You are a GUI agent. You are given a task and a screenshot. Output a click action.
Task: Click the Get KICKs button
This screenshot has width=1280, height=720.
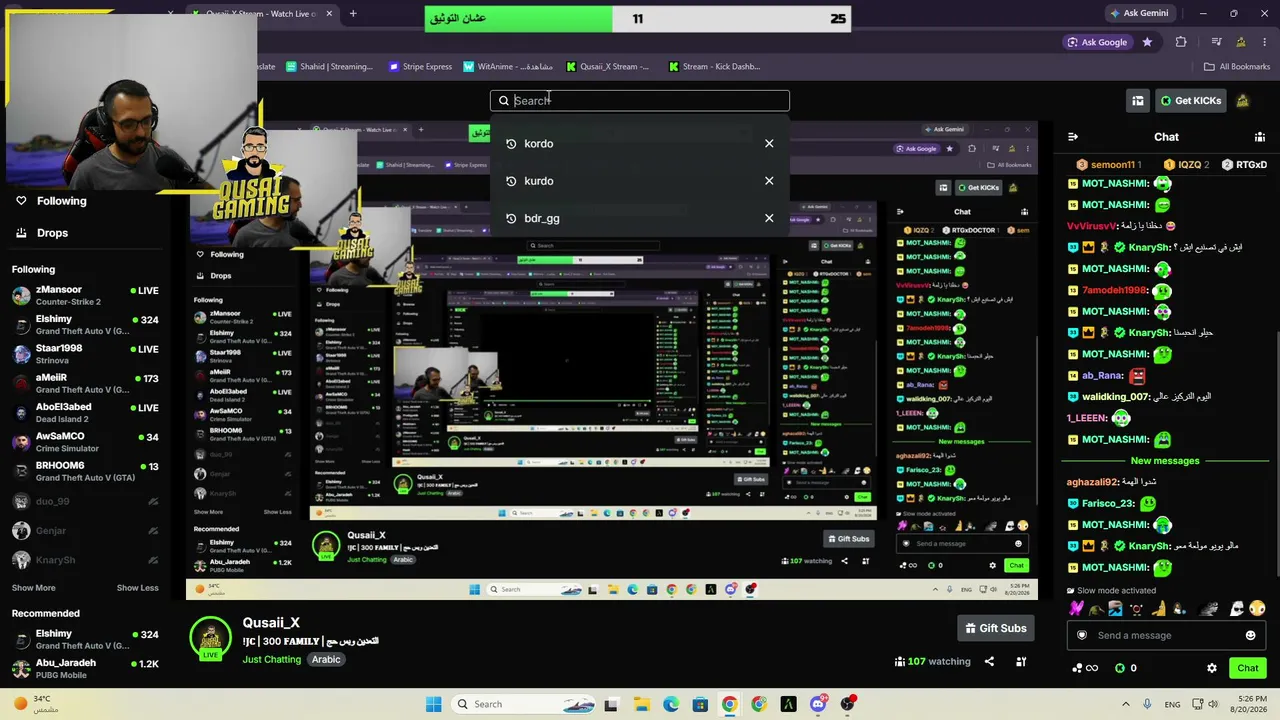coord(1190,100)
